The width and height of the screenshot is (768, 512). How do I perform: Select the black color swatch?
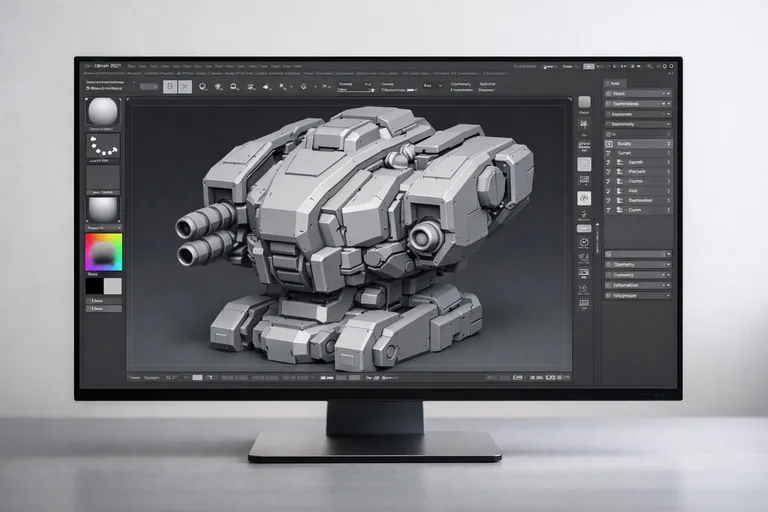click(x=94, y=285)
